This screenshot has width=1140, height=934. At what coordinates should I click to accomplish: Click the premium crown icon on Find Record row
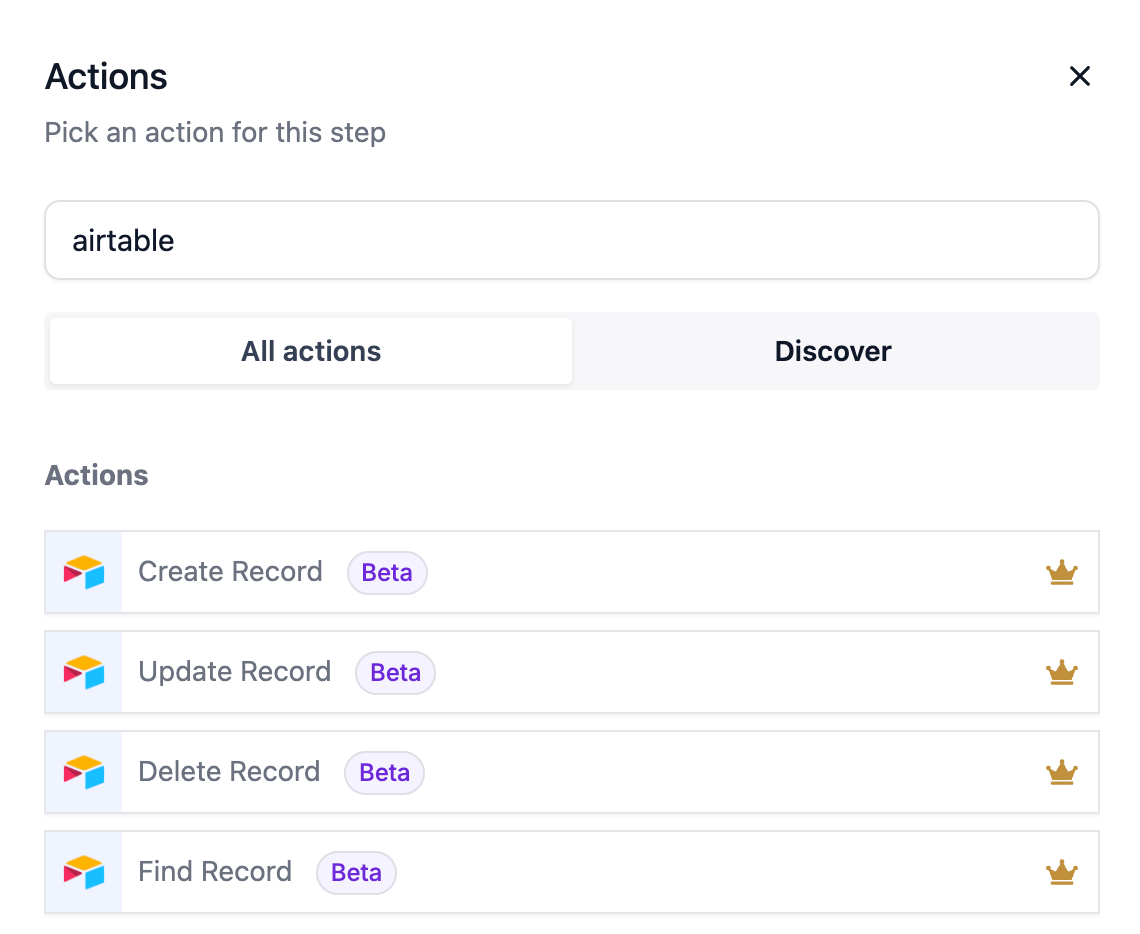tap(1062, 872)
